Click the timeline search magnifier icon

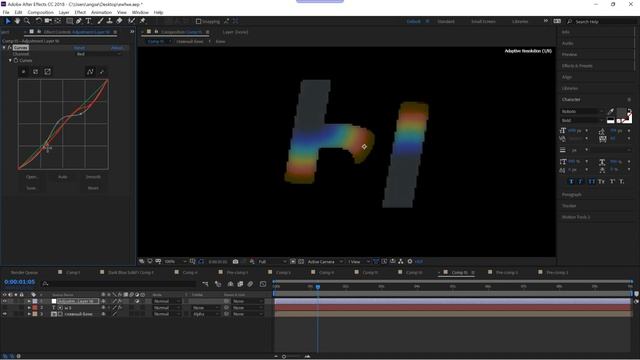coord(45,284)
